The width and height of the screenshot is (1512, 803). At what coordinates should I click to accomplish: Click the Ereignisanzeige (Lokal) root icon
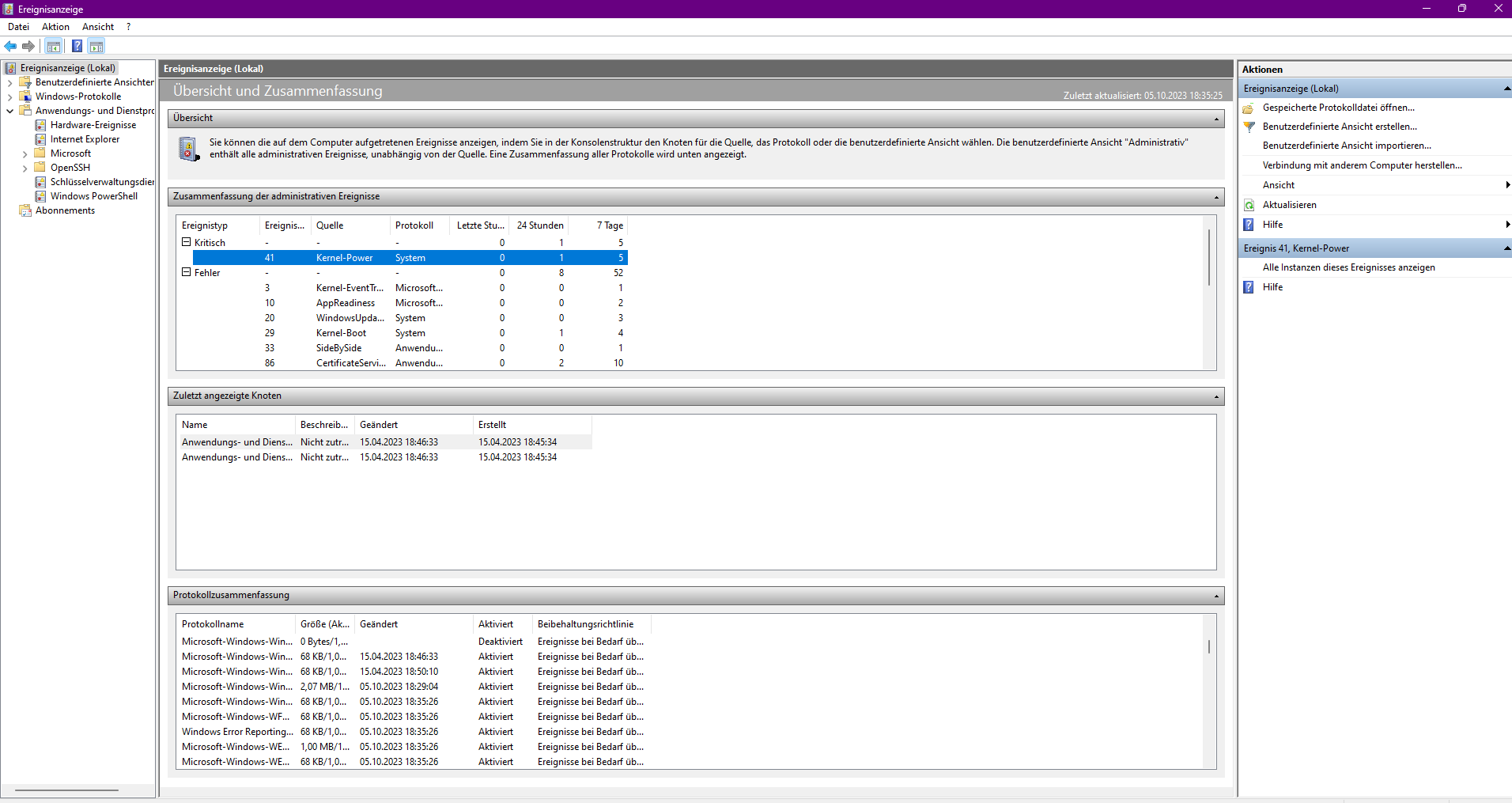click(x=10, y=68)
